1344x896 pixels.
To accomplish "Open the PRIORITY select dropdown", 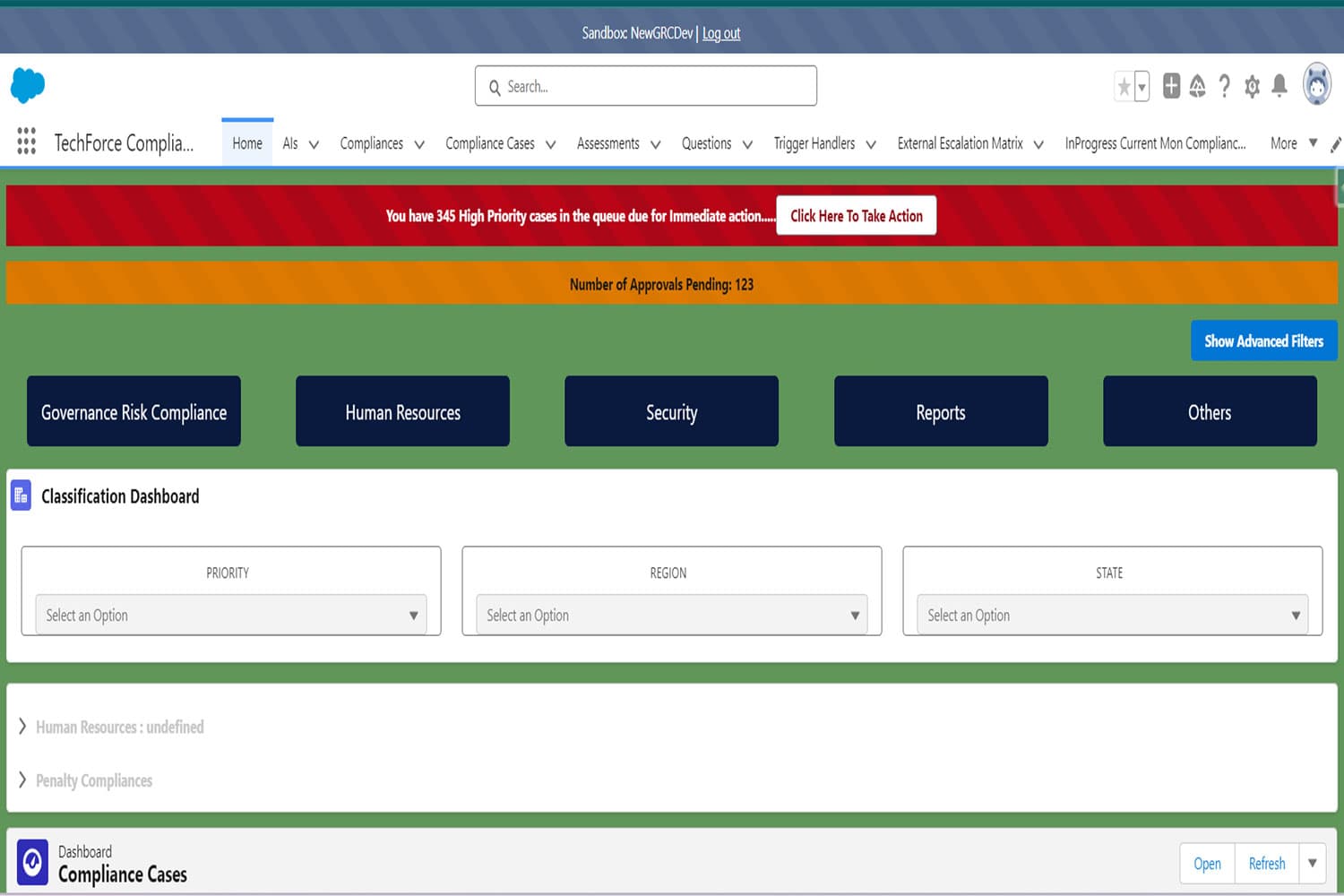I will click(231, 615).
